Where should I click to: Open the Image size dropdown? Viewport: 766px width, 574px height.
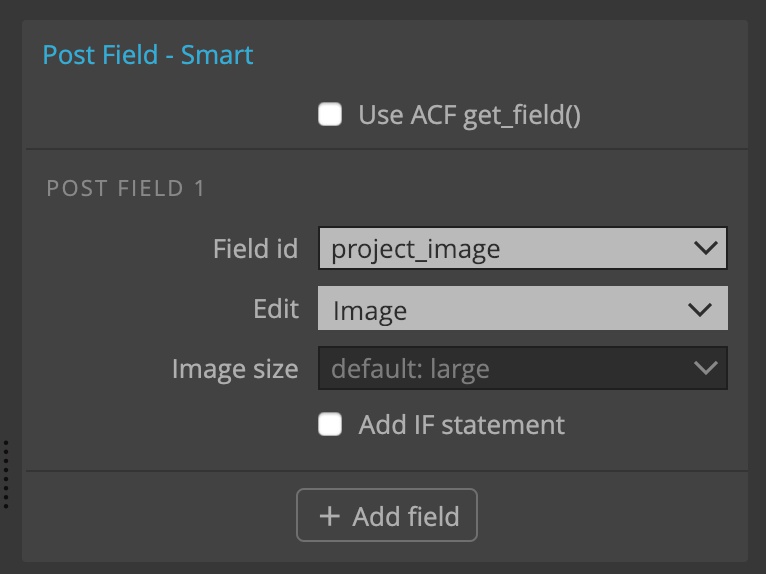(x=523, y=368)
